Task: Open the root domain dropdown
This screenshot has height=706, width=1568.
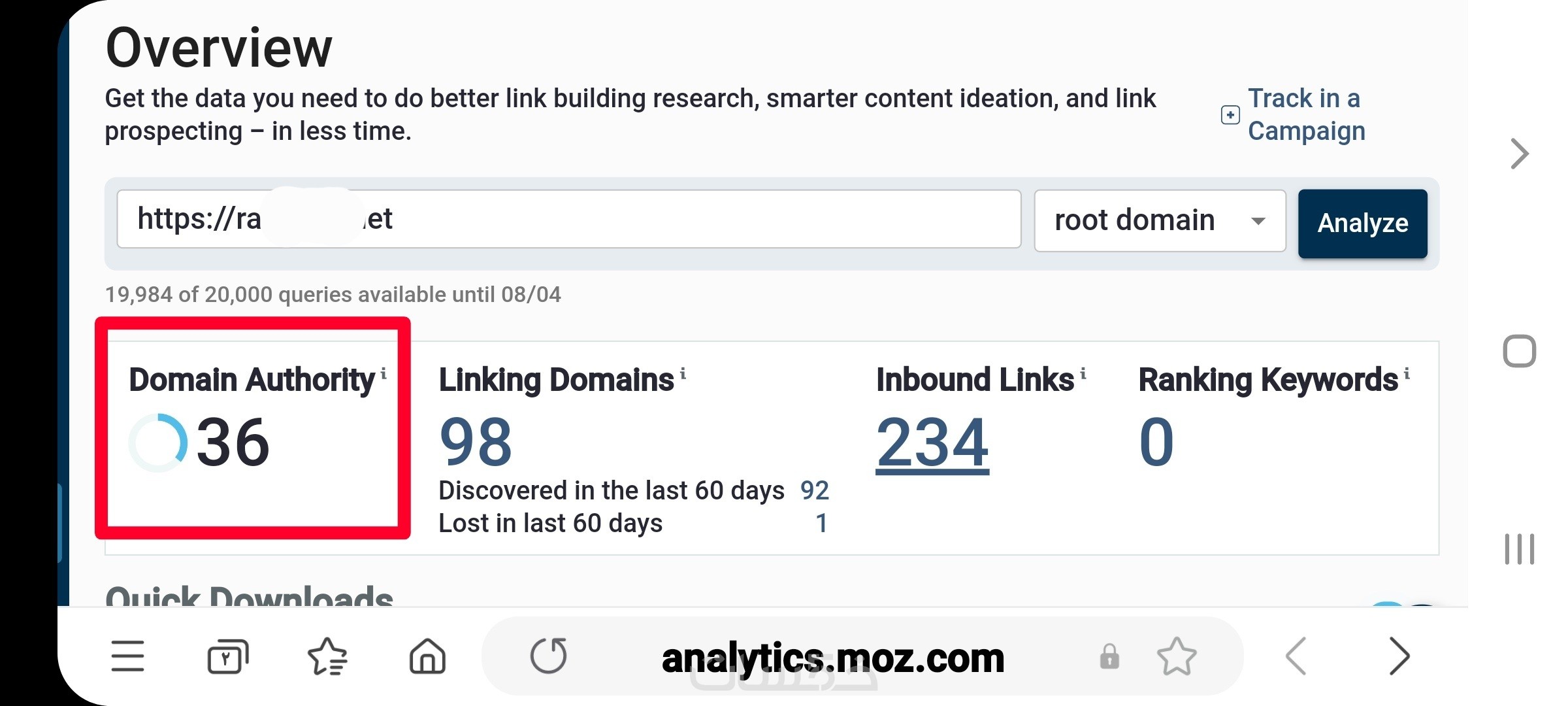Action: (x=1160, y=221)
